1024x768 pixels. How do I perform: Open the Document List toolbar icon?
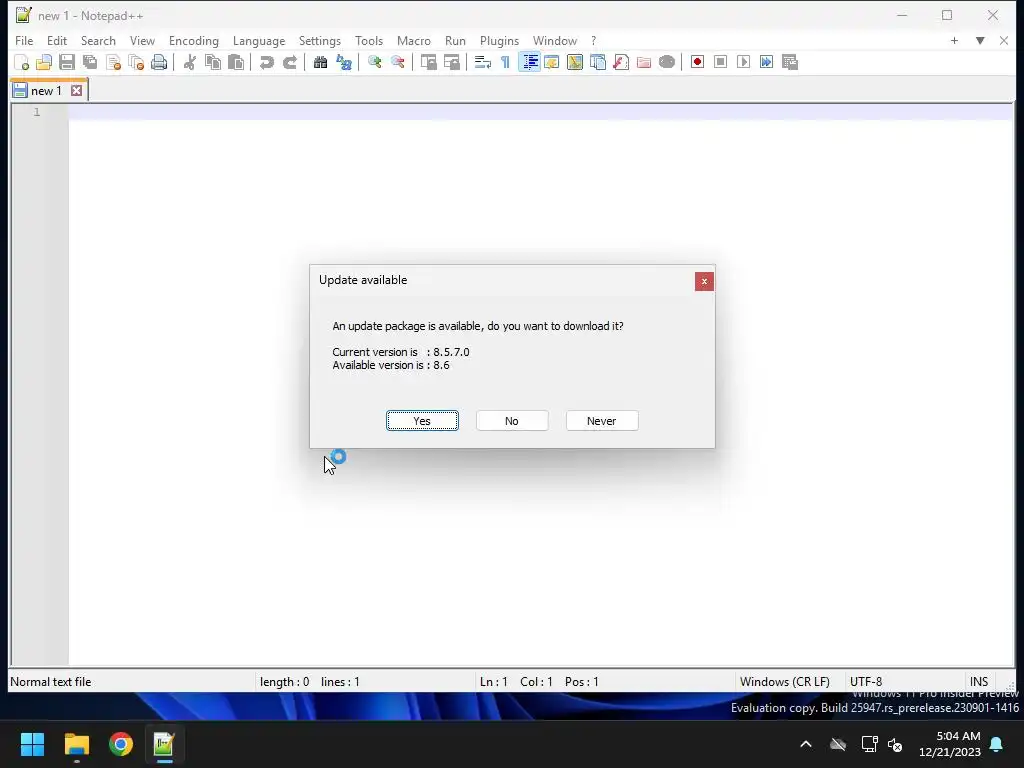(598, 62)
